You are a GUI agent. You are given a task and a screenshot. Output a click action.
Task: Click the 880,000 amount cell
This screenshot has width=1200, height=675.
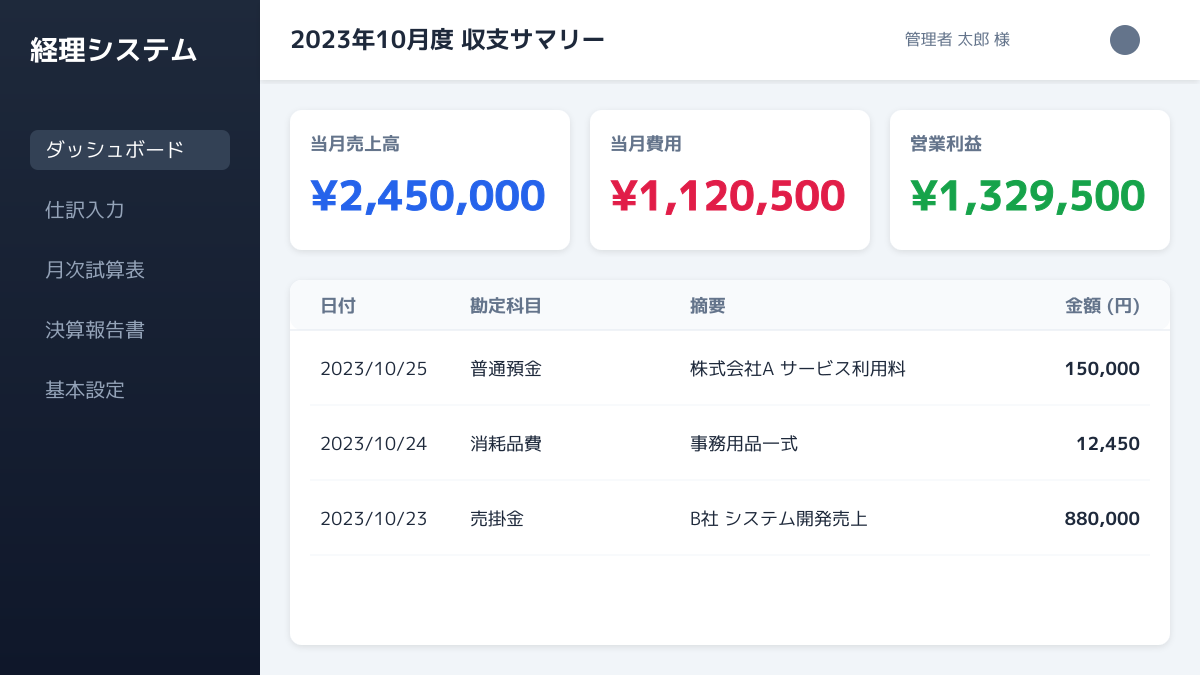[x=1102, y=518]
